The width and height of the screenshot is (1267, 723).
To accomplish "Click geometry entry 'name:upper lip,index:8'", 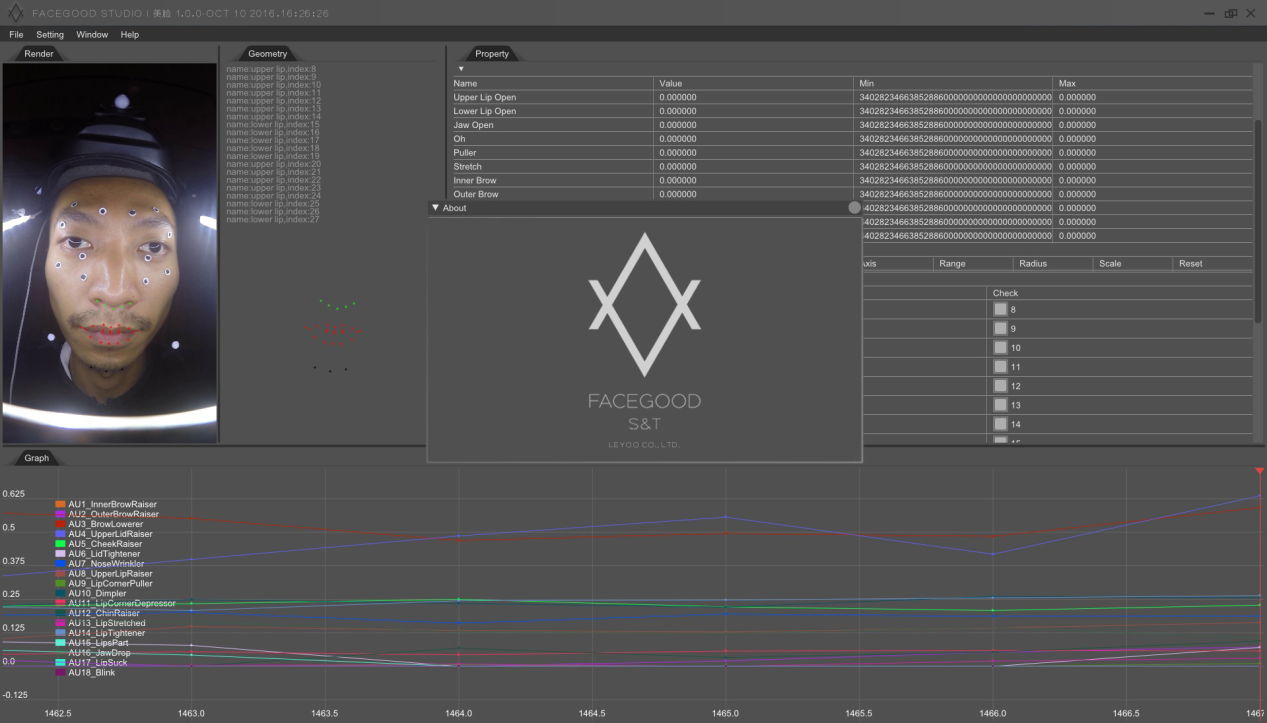I will point(271,69).
